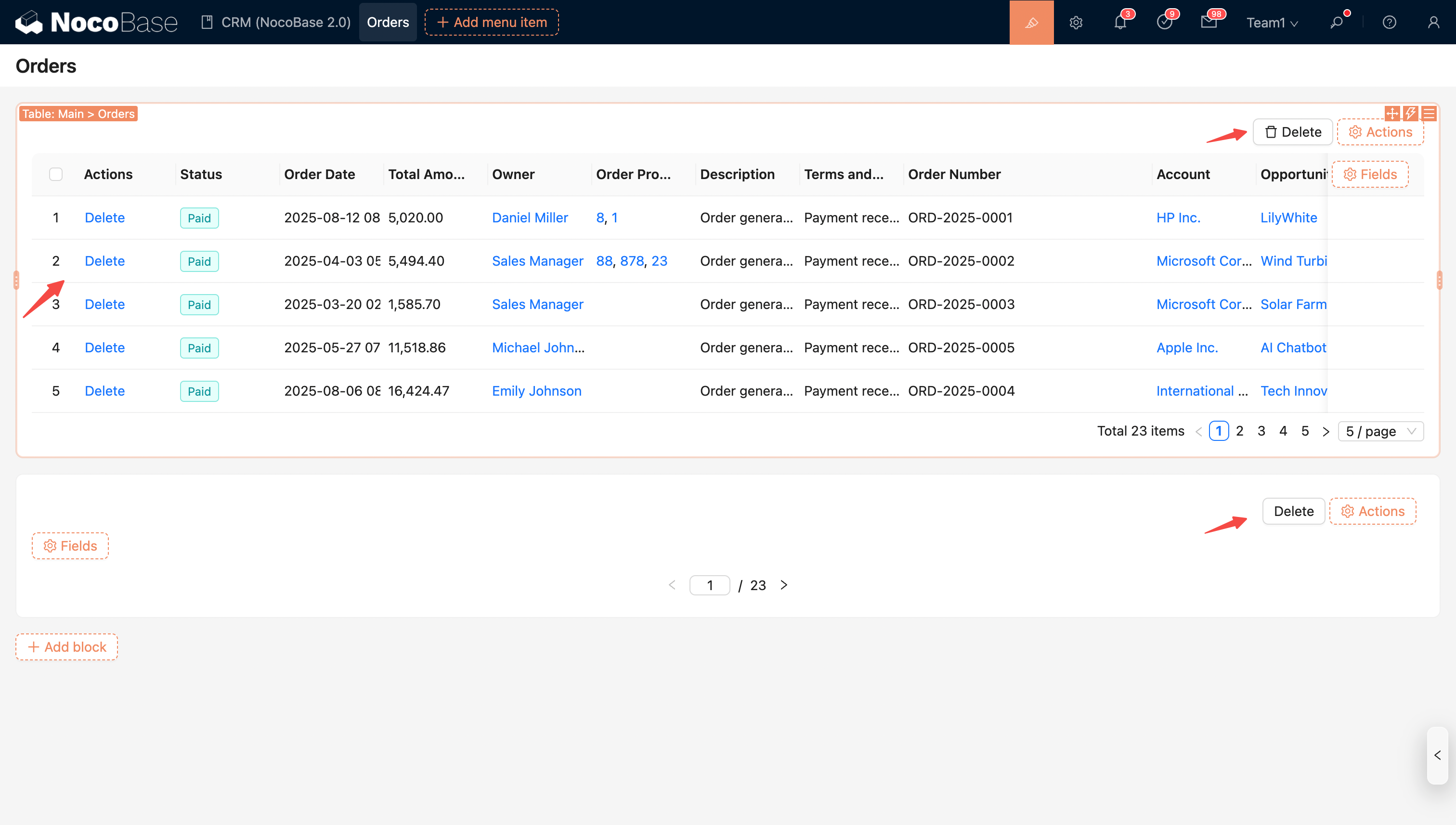The height and width of the screenshot is (825, 1456).
Task: Go to page 3 in table pagination
Action: [x=1261, y=431]
